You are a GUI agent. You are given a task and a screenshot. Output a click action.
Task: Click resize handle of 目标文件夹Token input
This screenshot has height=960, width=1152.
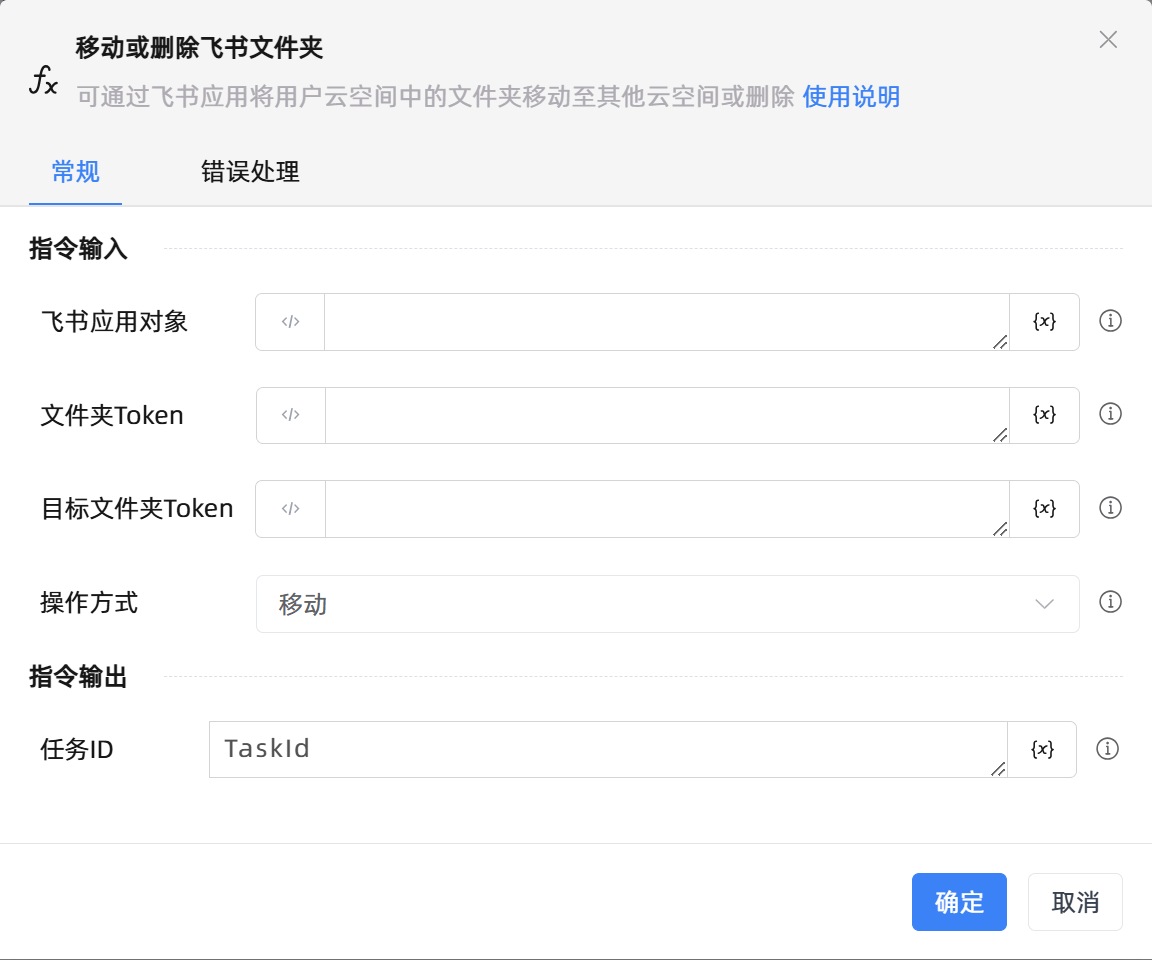1000,529
